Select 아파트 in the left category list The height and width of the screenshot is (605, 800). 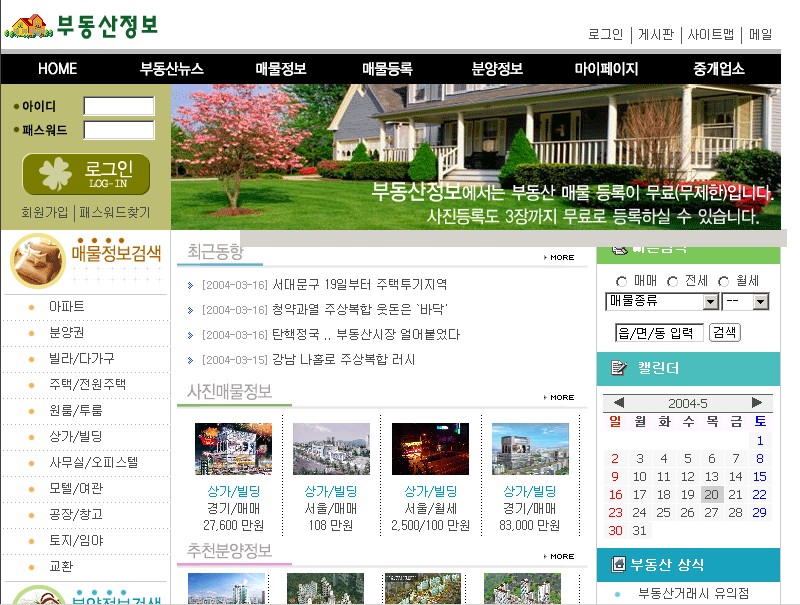click(x=67, y=306)
